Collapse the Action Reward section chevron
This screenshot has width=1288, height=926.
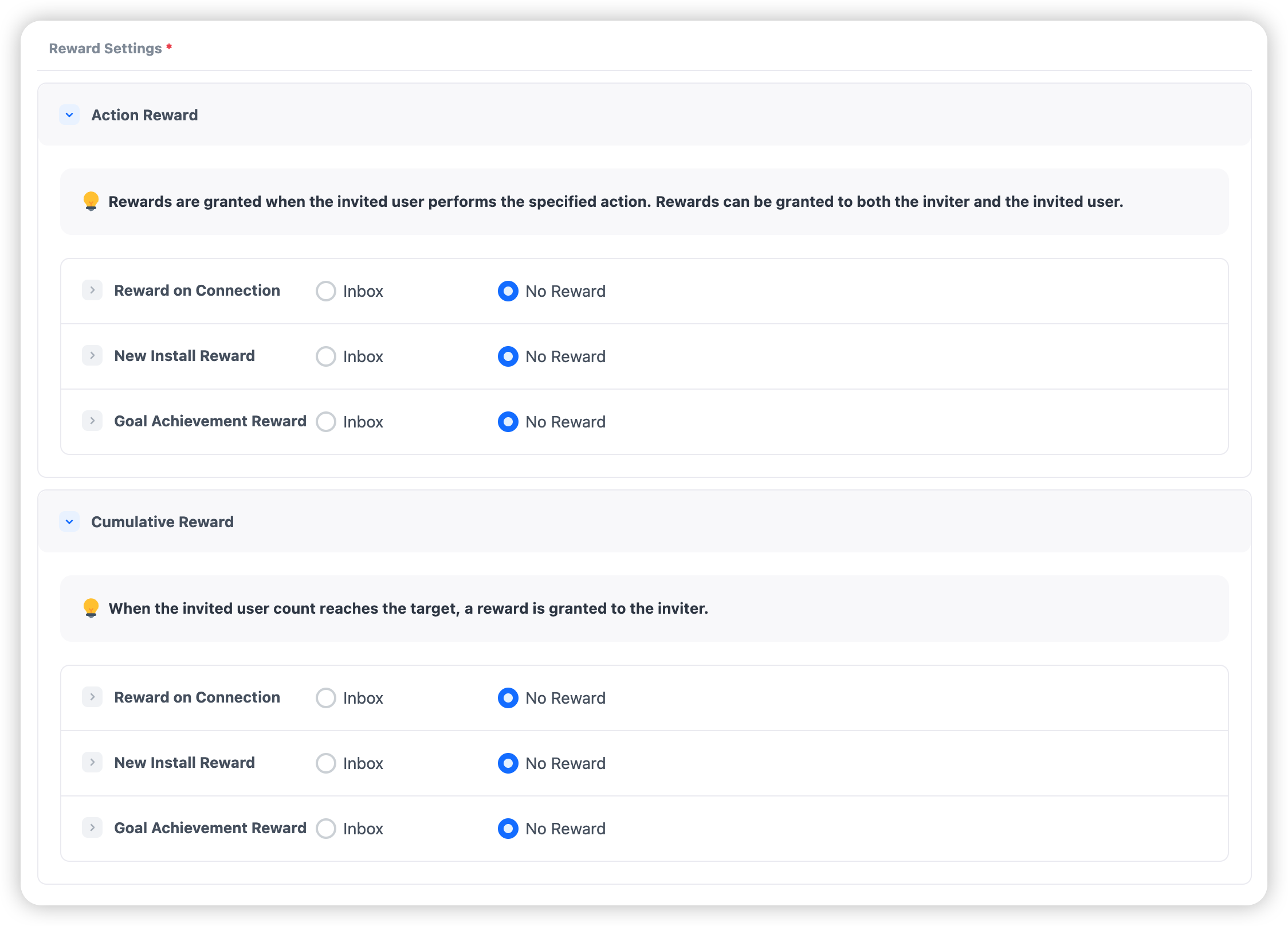coord(69,115)
